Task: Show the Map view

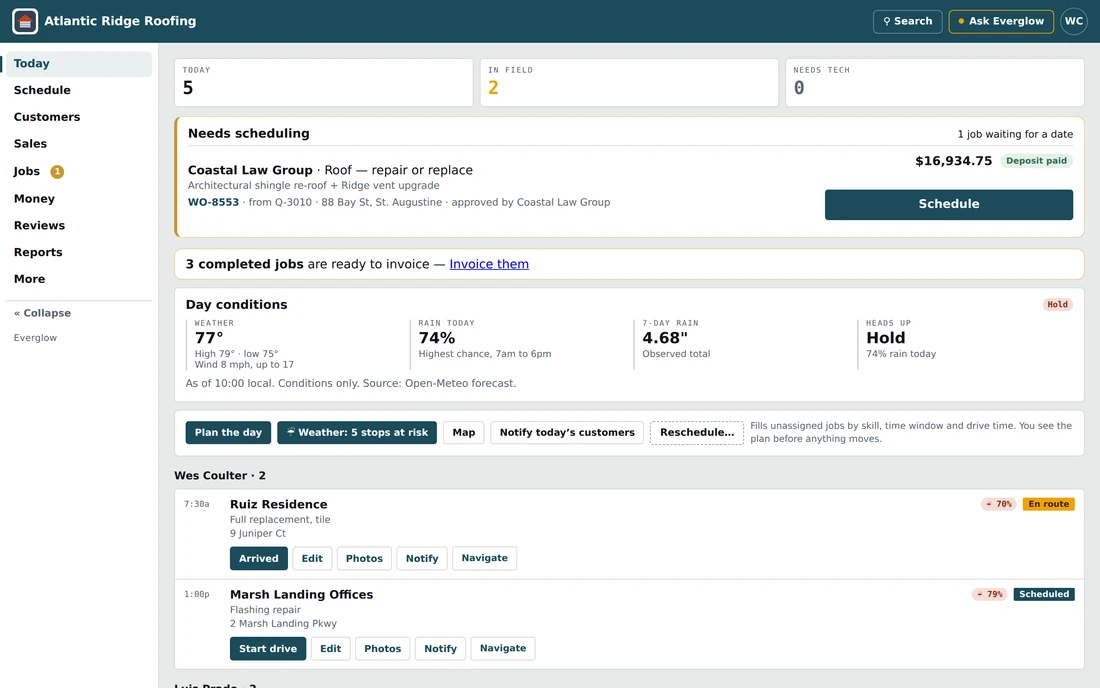Action: pos(464,433)
